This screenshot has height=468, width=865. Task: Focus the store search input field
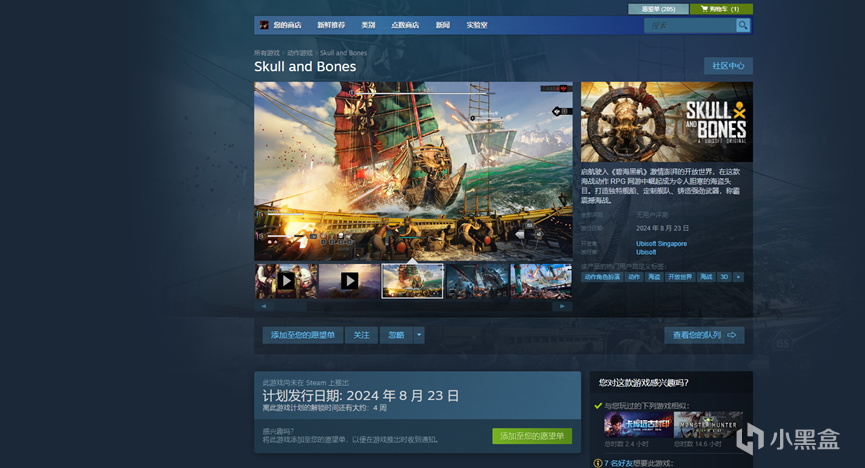[690, 25]
